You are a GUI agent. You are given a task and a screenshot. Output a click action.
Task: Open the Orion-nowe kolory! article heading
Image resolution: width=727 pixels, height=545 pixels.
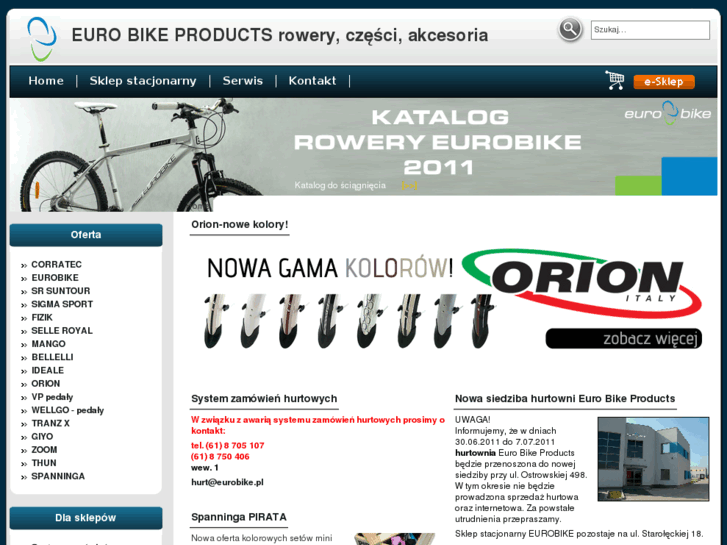coord(240,224)
